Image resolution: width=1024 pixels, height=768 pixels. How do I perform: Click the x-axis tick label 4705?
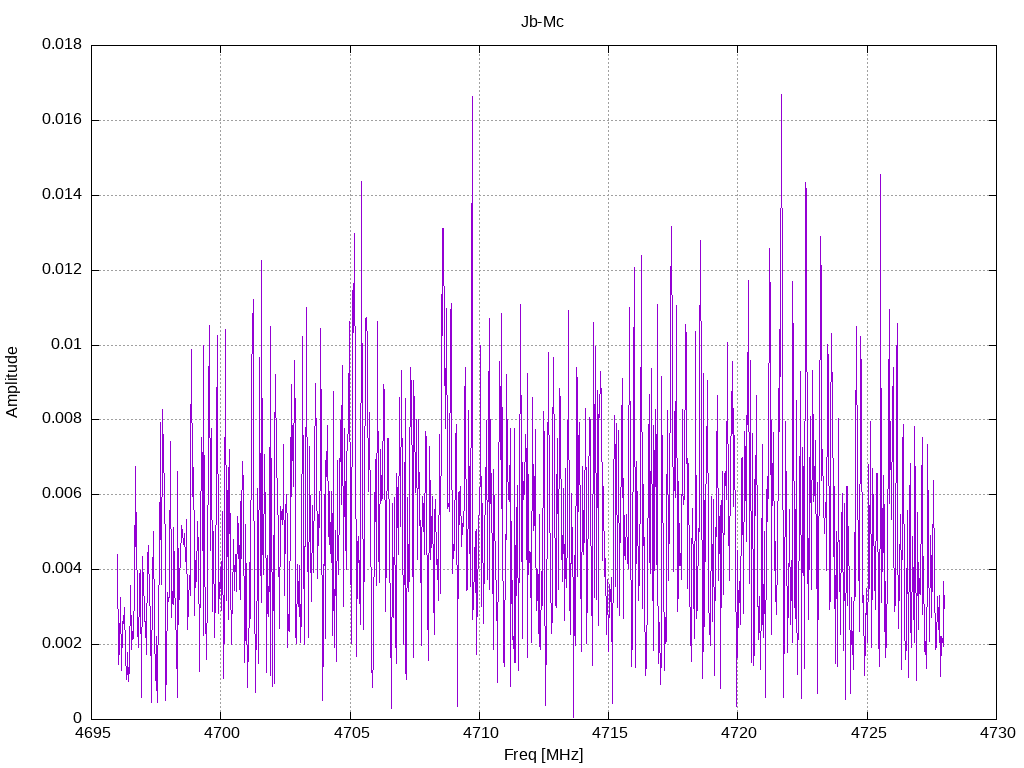coord(351,733)
